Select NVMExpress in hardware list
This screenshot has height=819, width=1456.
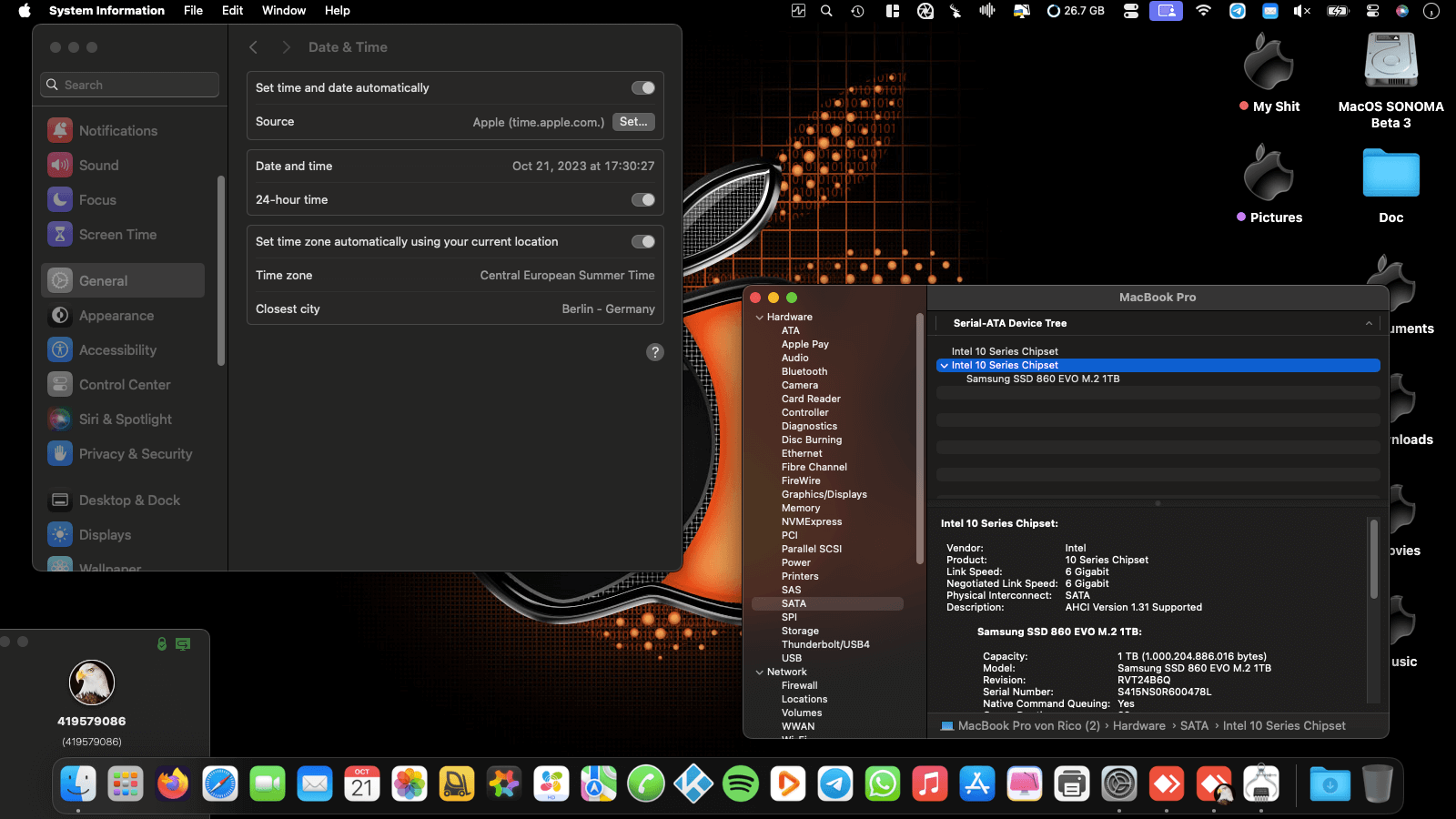(x=812, y=522)
